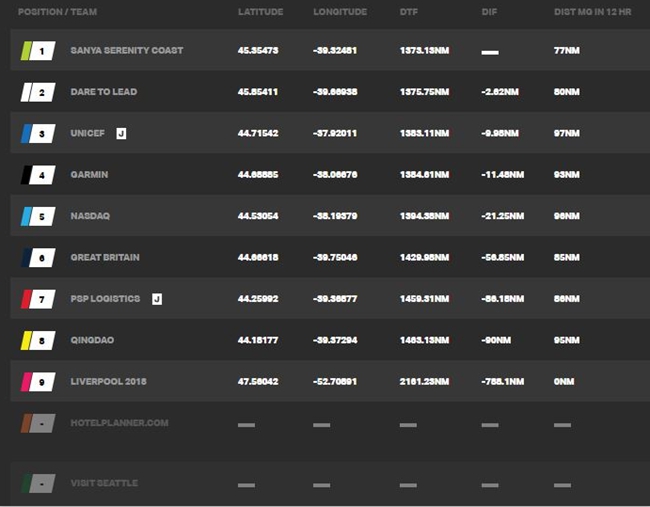650x507 pixels.
Task: Click position 9 badge for Liverpool 2018
Action: [38, 382]
